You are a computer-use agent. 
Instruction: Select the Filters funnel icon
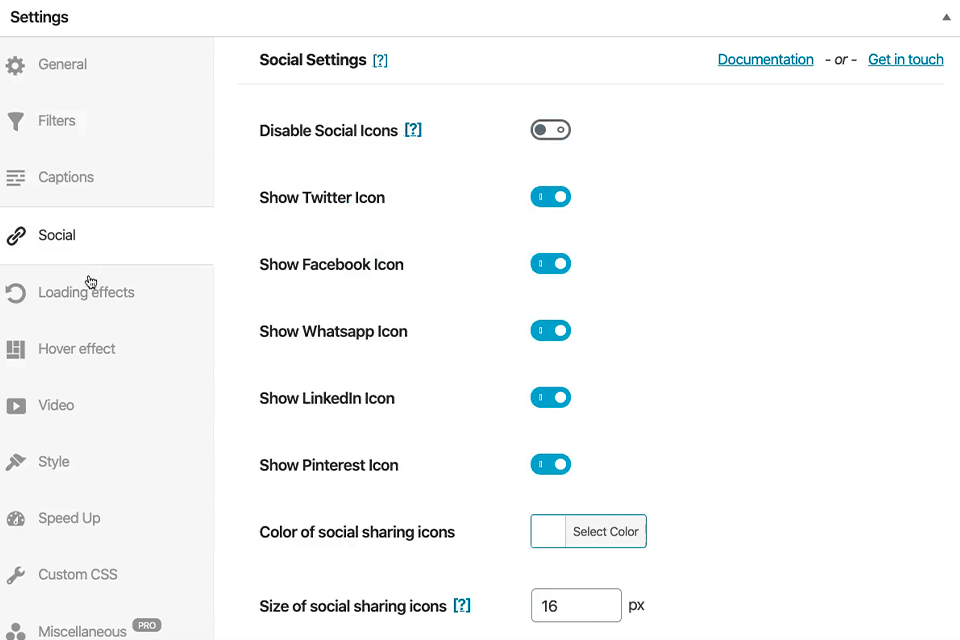pyautogui.click(x=15, y=120)
